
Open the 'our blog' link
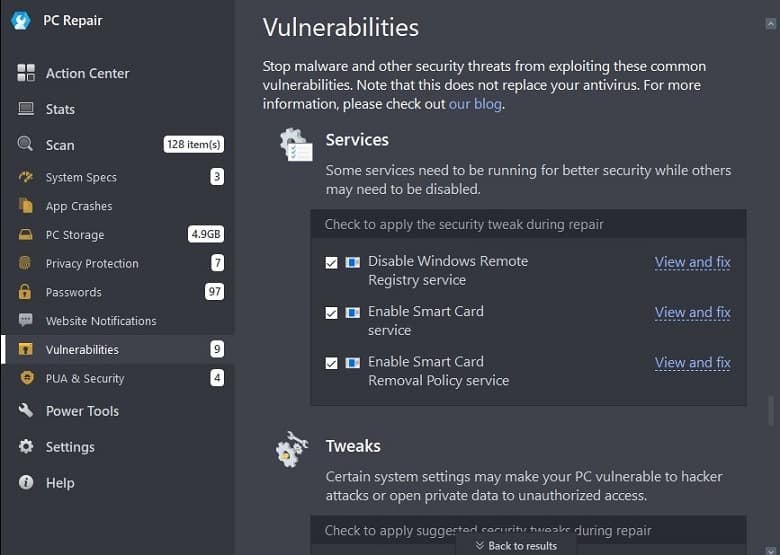(x=475, y=104)
